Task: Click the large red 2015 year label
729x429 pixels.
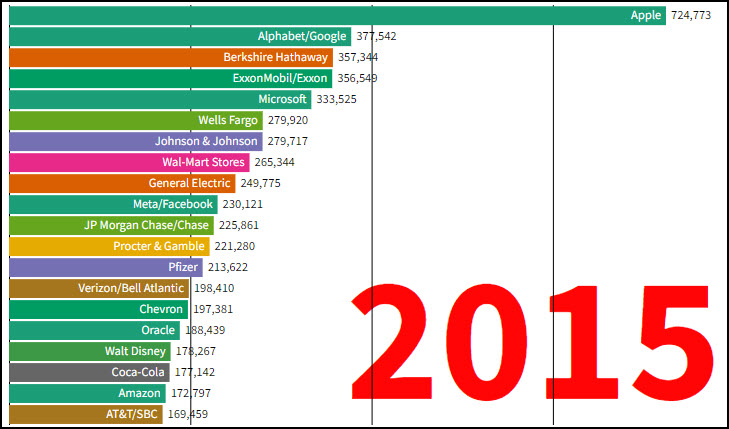Action: tap(532, 343)
